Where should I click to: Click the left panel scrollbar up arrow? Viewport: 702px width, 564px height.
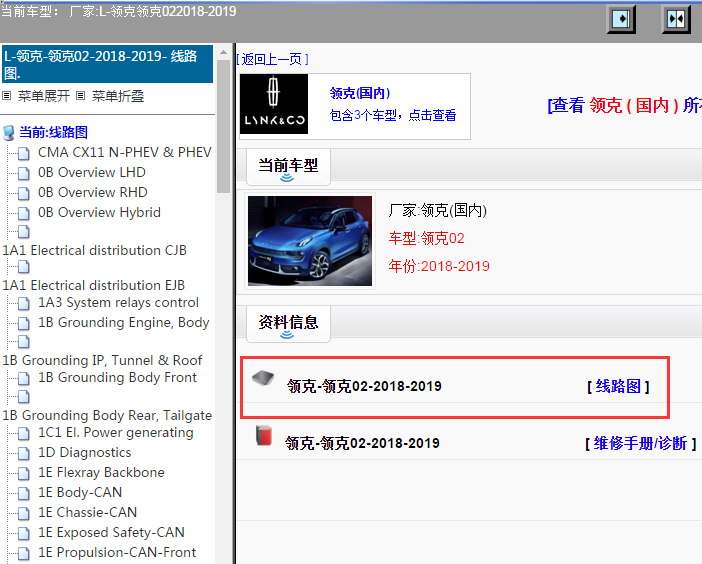[x=223, y=52]
